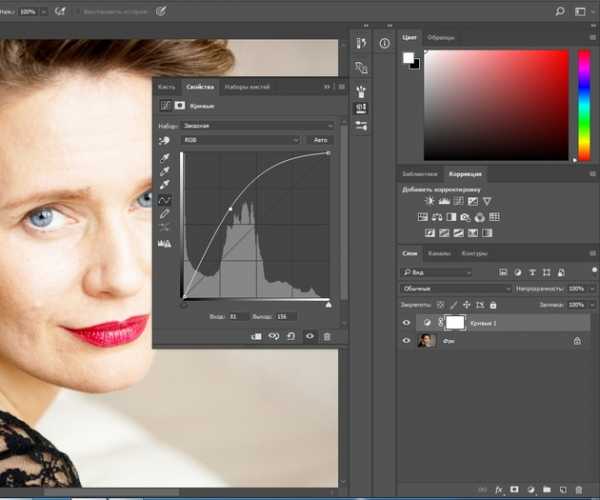Add a Posterize adjustment
The width and height of the screenshot is (600, 500).
click(x=444, y=233)
